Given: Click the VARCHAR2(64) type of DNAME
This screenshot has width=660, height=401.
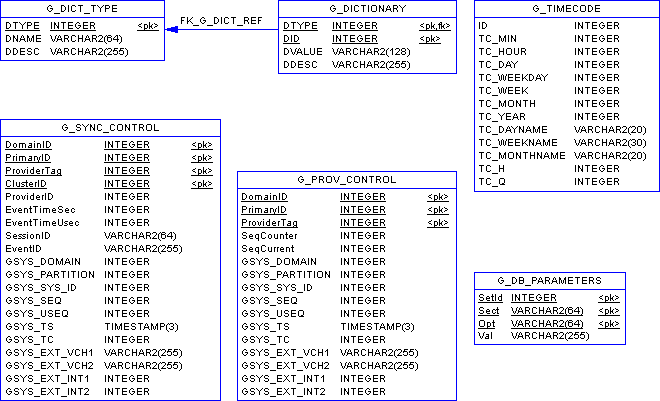Looking at the screenshot, I should pyautogui.click(x=86, y=39).
